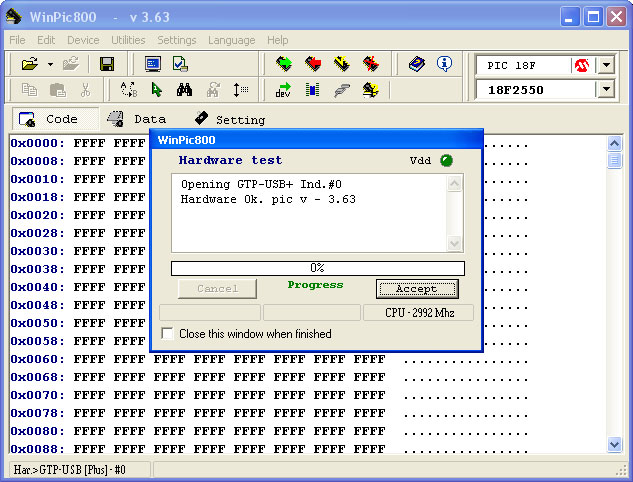
Task: Open the Language menu
Action: pyautogui.click(x=232, y=40)
